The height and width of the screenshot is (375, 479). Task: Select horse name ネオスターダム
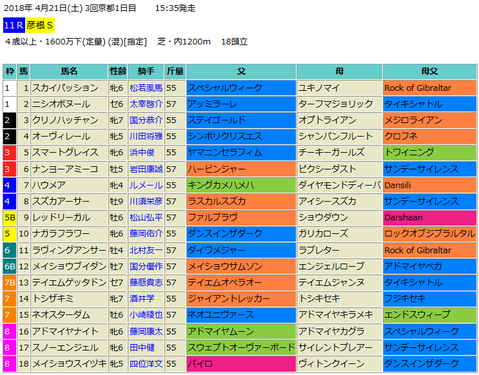[x=61, y=315]
